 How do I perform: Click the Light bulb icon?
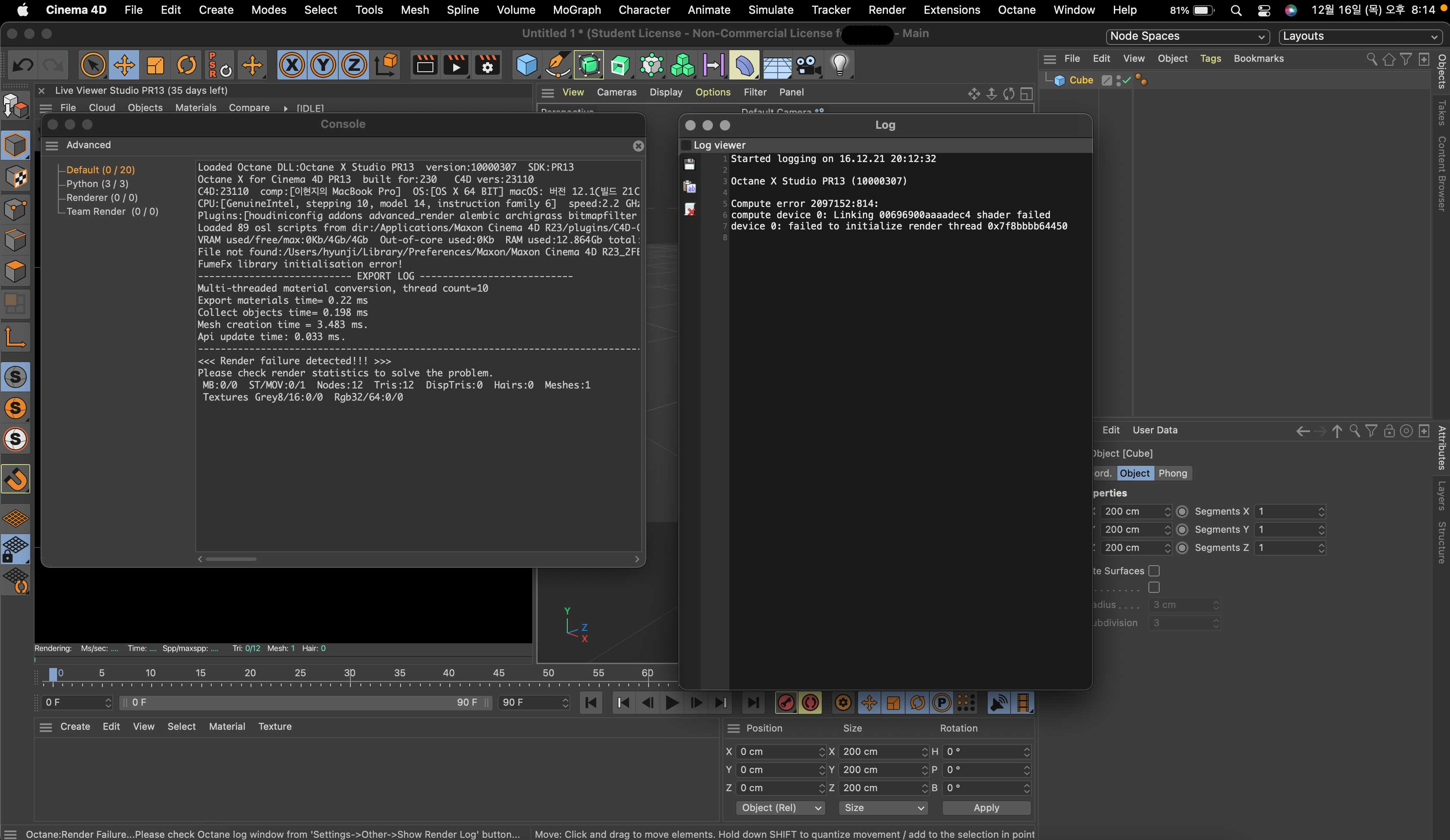point(839,64)
